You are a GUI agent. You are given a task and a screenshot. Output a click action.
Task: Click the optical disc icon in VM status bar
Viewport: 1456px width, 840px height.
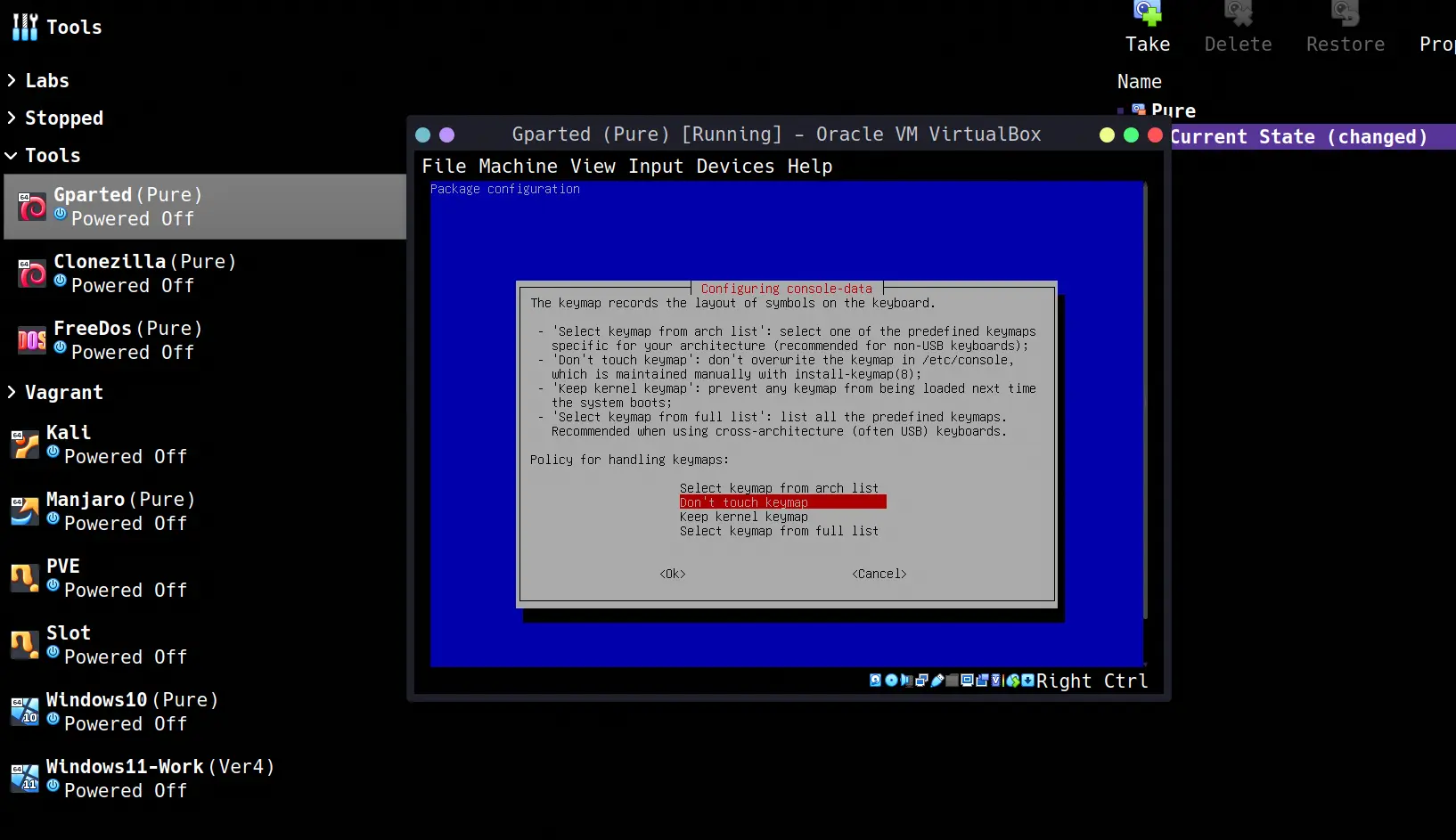coord(891,681)
